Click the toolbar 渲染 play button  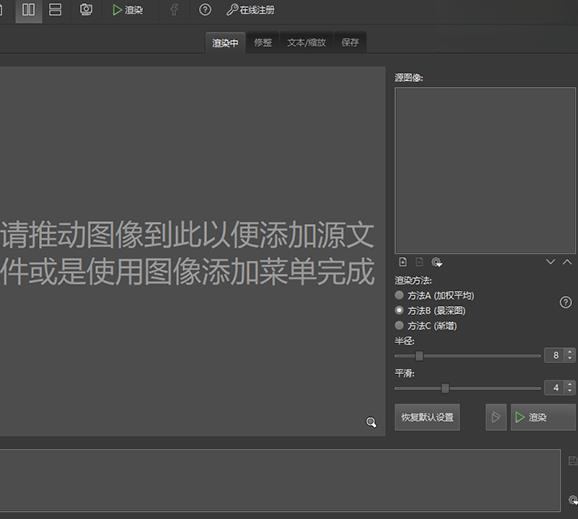pos(127,10)
